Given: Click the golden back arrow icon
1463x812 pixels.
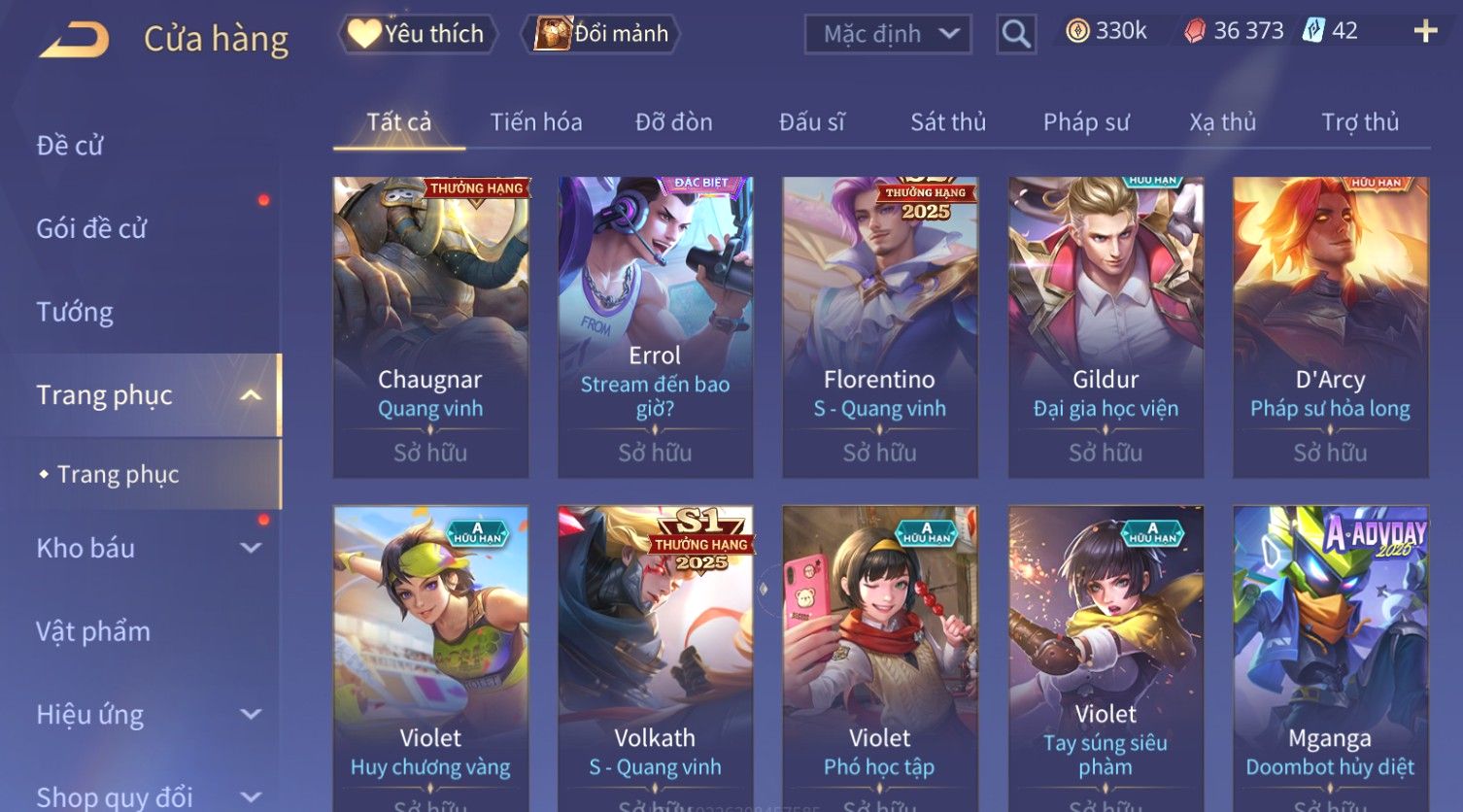Looking at the screenshot, I should point(74,40).
